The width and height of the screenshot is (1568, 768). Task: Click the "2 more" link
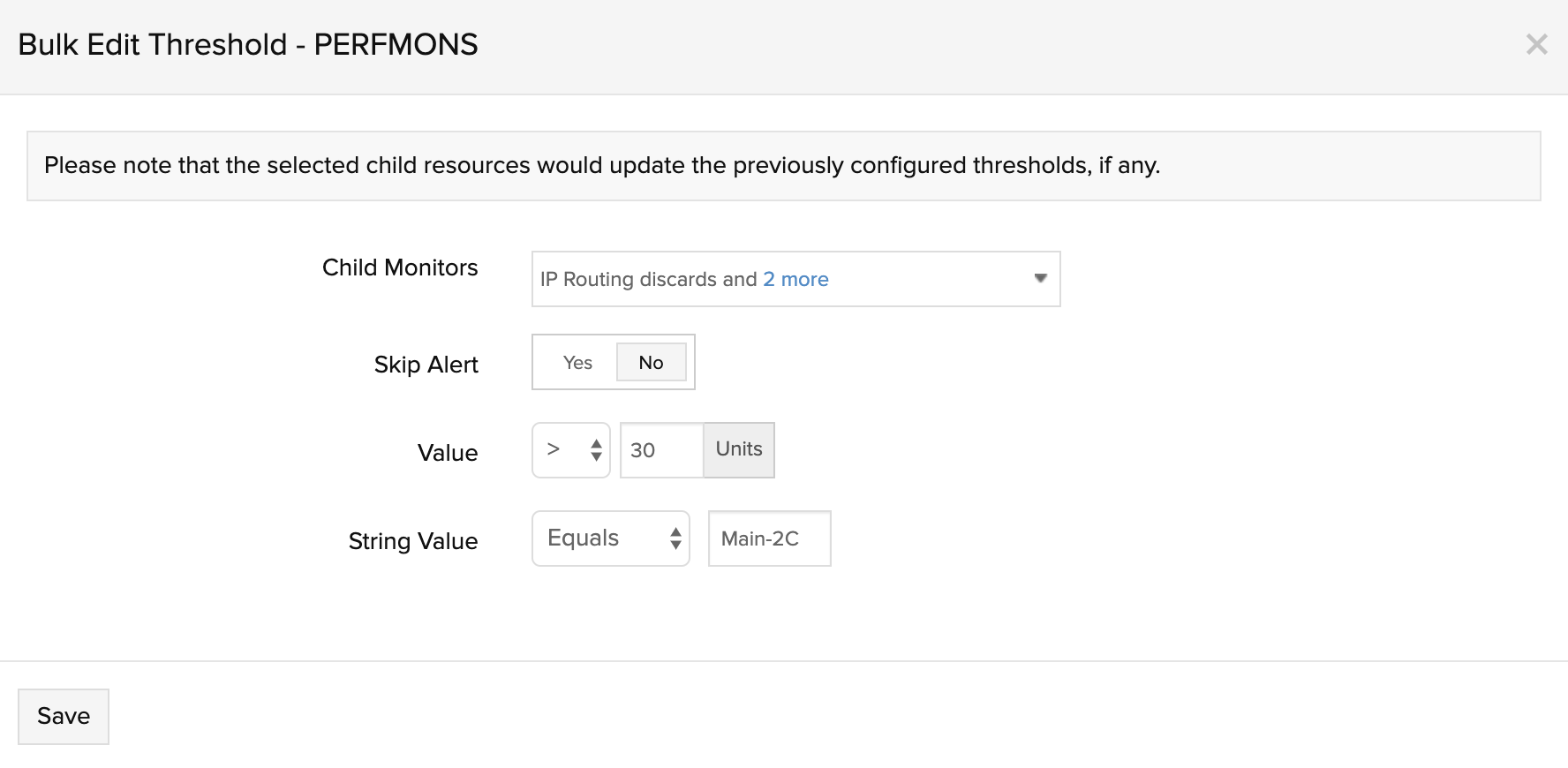click(795, 280)
